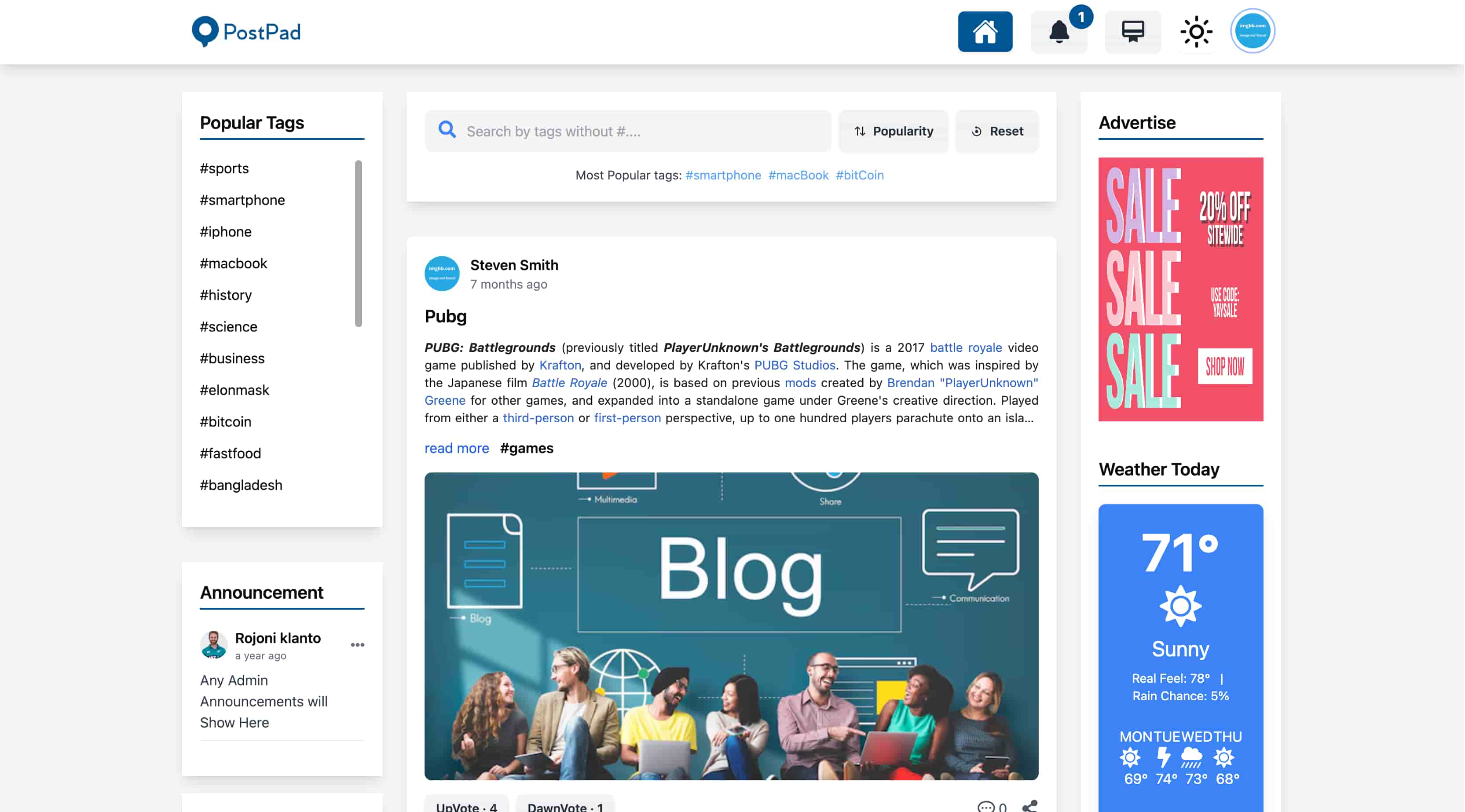Reset the post filters
Screen dimensions: 1465x812
997,132
